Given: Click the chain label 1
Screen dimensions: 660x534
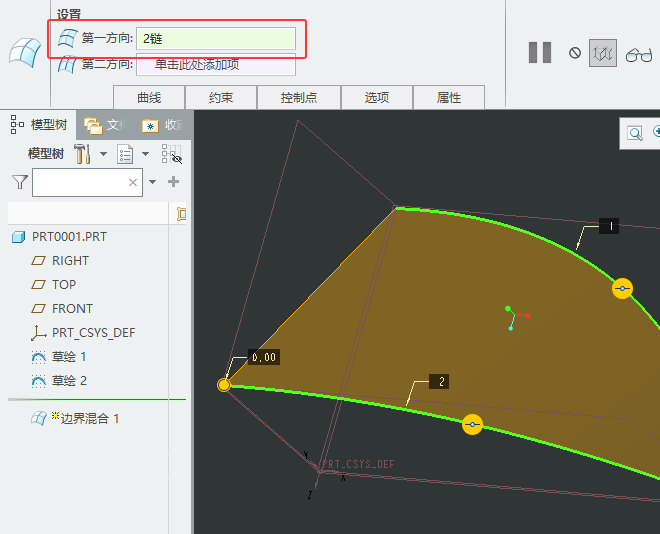Looking at the screenshot, I should (609, 226).
